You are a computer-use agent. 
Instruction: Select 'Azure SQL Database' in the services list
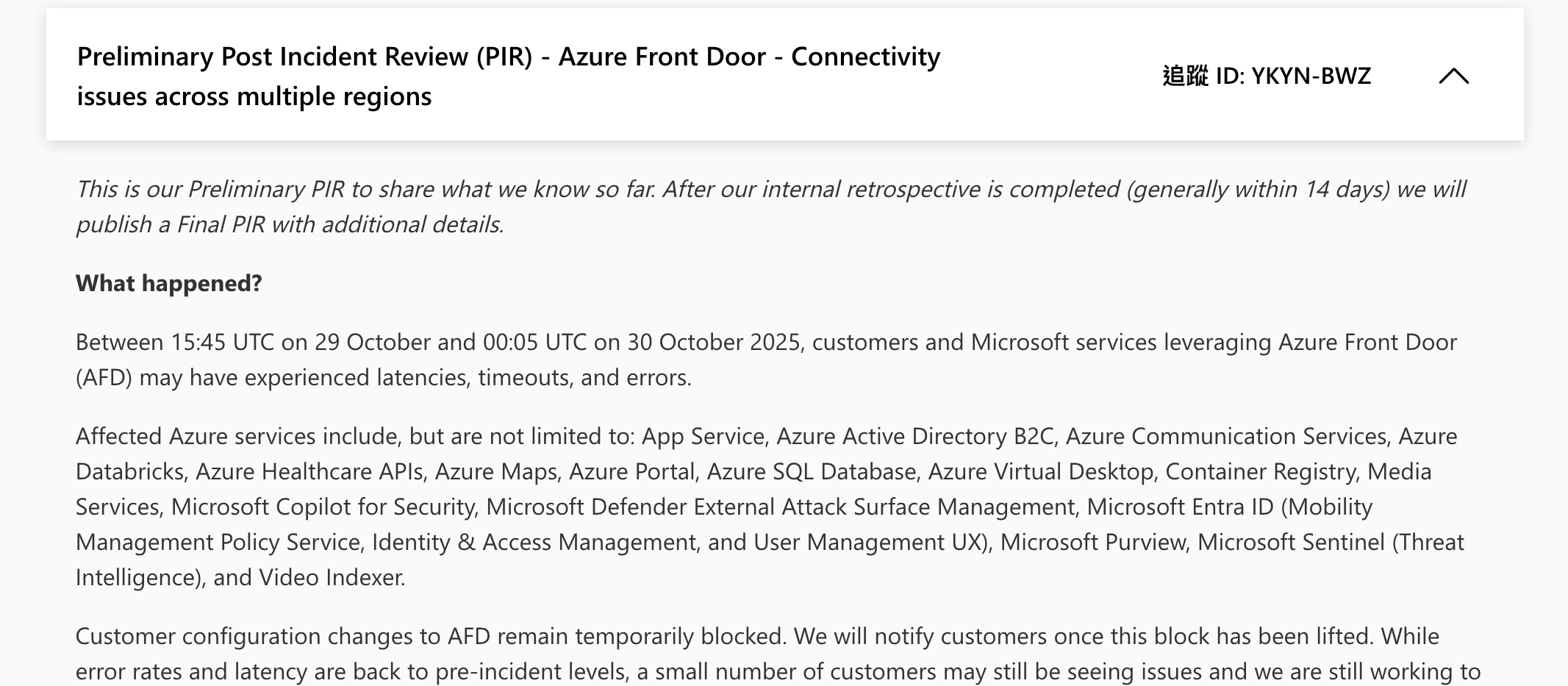click(812, 471)
